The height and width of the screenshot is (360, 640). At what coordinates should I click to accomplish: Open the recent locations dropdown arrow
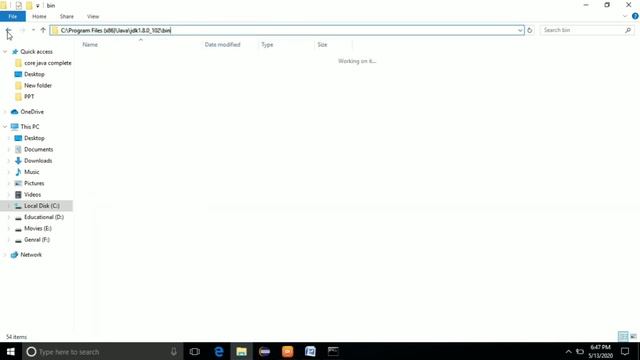click(33, 30)
